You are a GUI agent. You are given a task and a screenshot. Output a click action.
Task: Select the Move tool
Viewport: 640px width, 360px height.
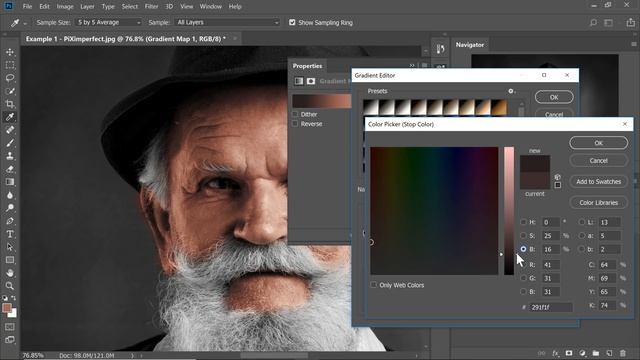10,52
